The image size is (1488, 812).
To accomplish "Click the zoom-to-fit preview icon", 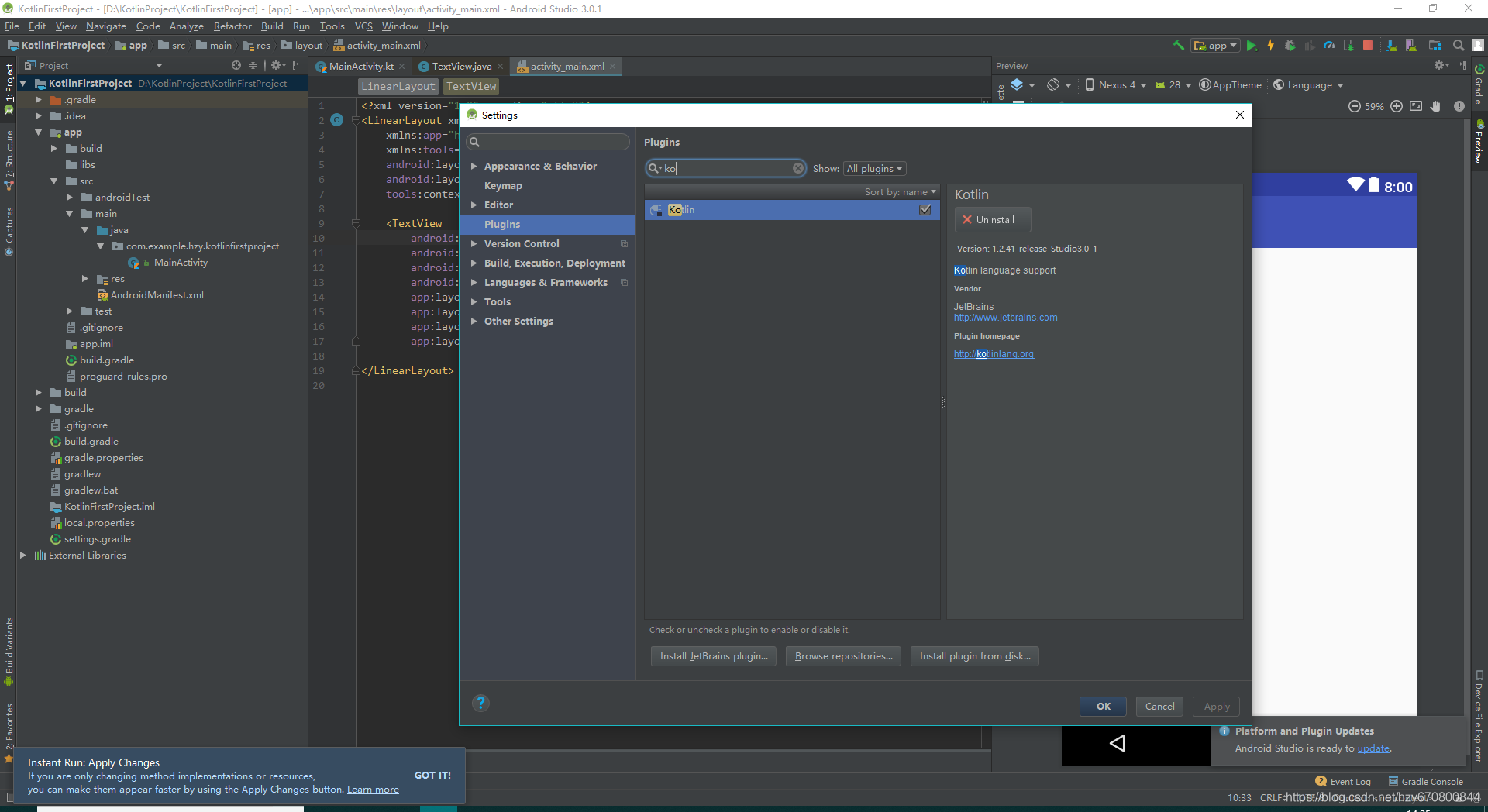I will tap(1416, 106).
